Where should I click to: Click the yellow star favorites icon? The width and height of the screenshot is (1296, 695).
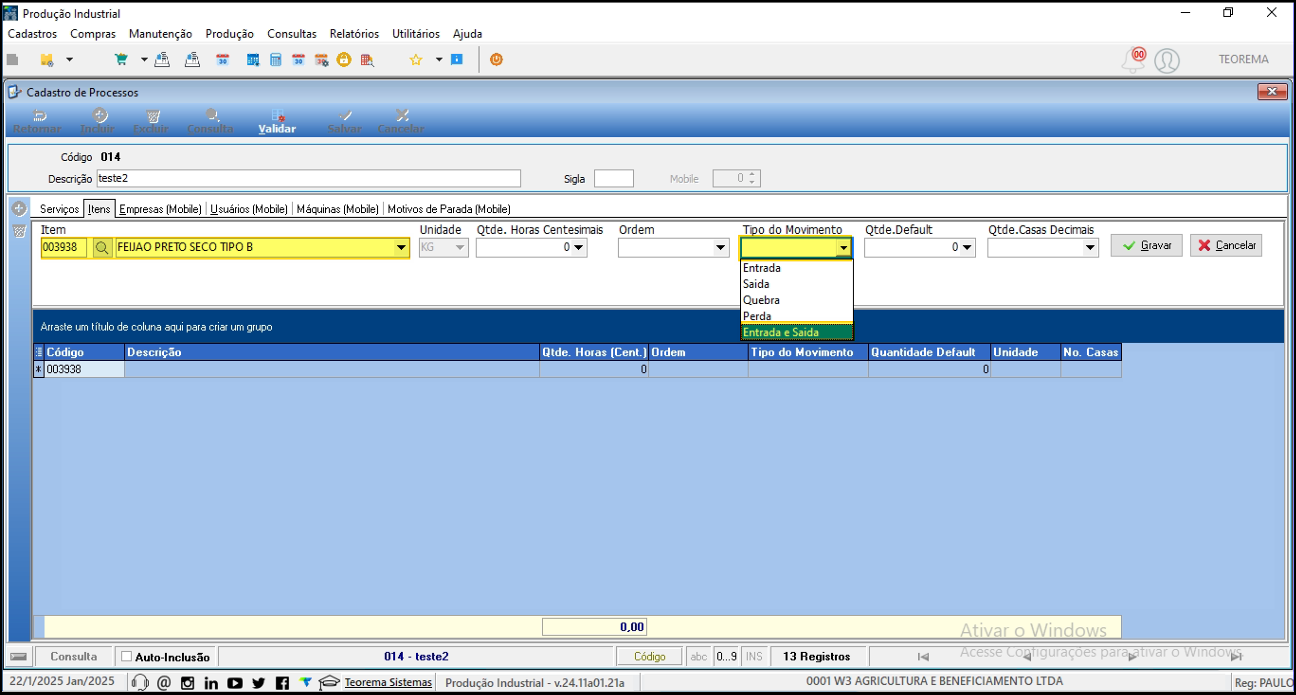click(x=416, y=60)
